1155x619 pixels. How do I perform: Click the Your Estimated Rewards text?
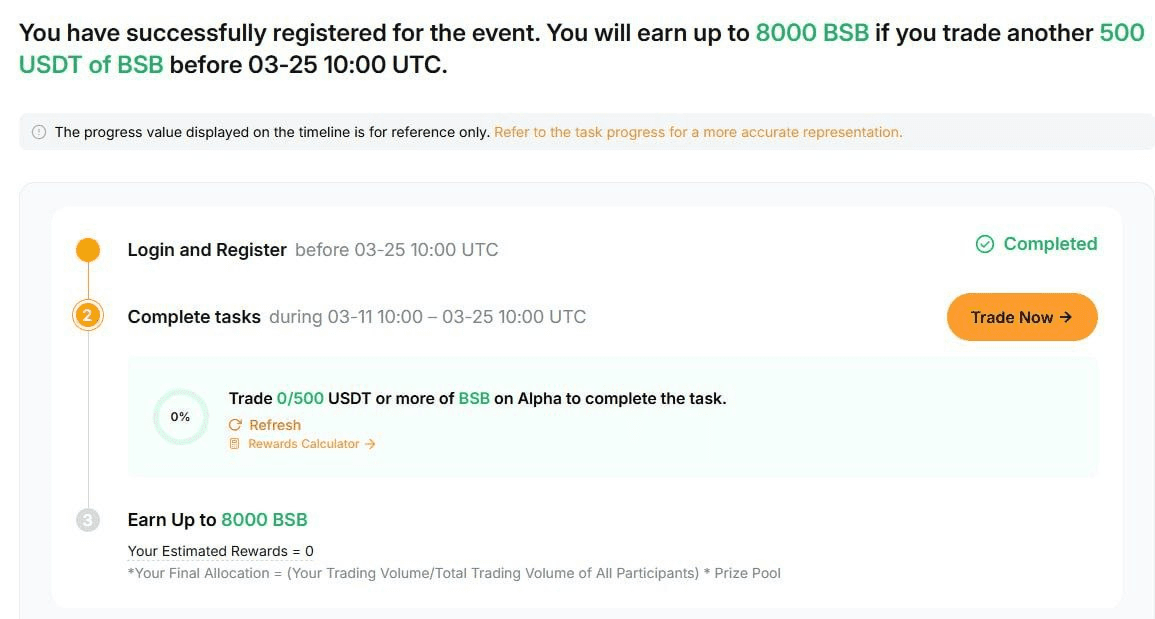tap(220, 551)
